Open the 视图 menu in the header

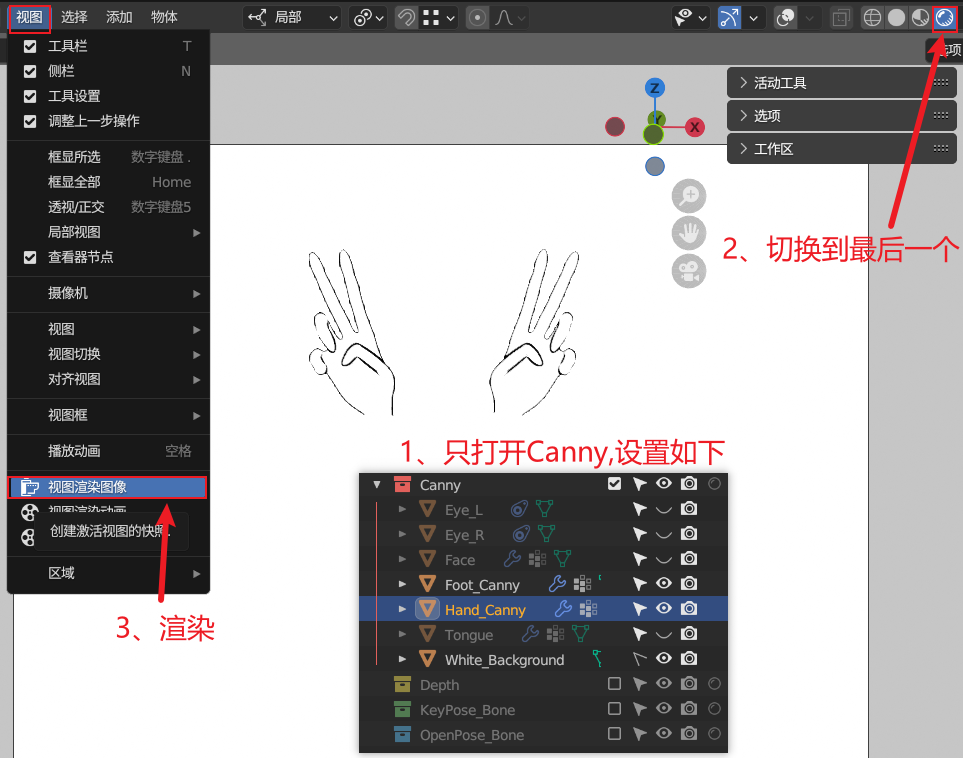(x=29, y=17)
